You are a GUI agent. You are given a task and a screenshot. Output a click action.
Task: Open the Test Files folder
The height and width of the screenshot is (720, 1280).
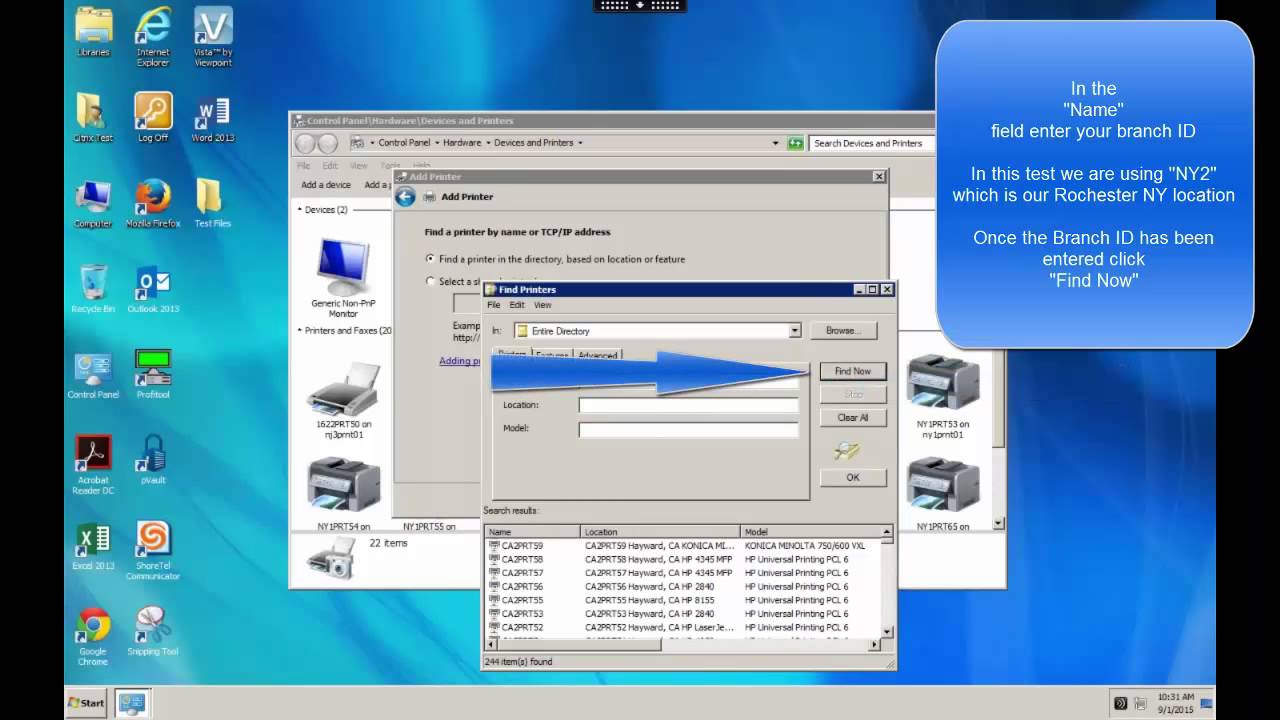point(213,203)
